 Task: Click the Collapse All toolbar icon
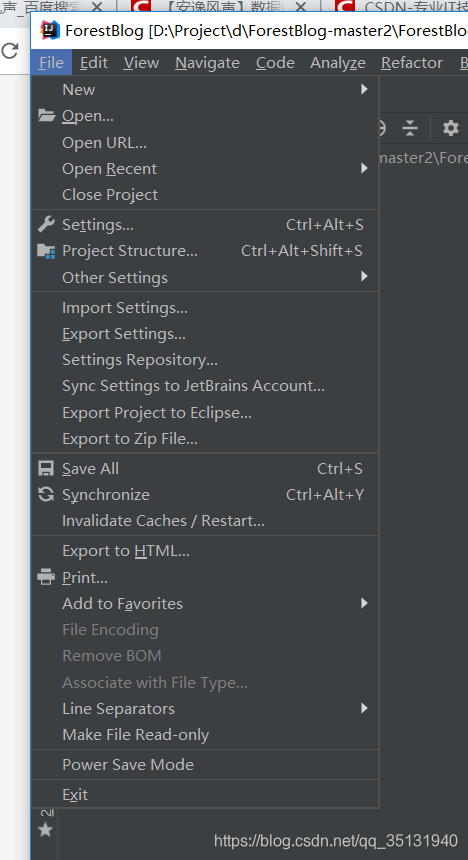410,128
